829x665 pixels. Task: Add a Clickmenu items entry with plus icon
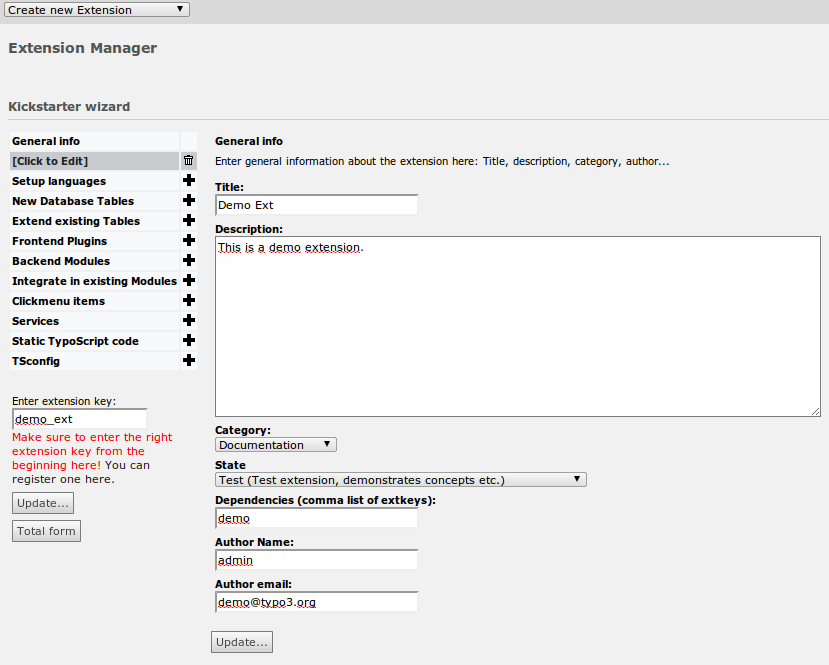pyautogui.click(x=188, y=301)
